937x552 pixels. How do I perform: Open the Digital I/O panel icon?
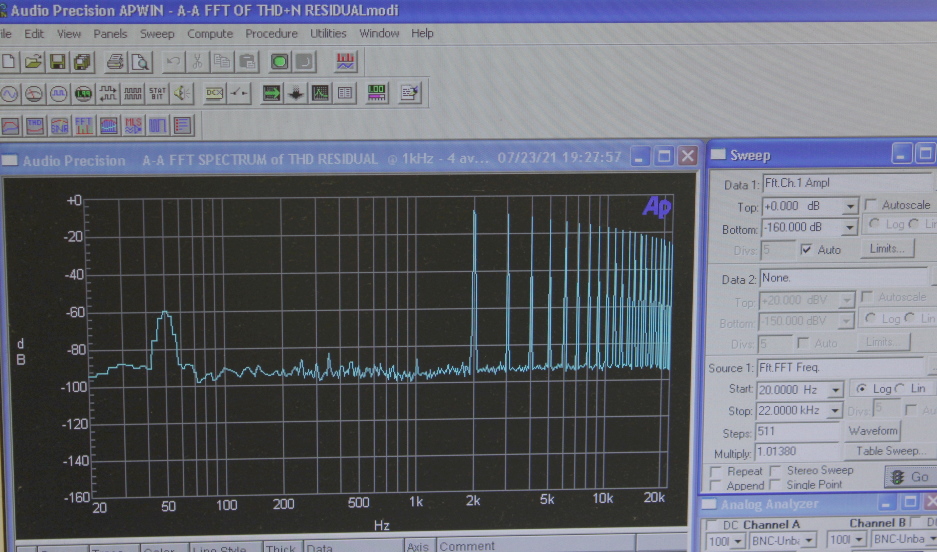(x=108, y=93)
